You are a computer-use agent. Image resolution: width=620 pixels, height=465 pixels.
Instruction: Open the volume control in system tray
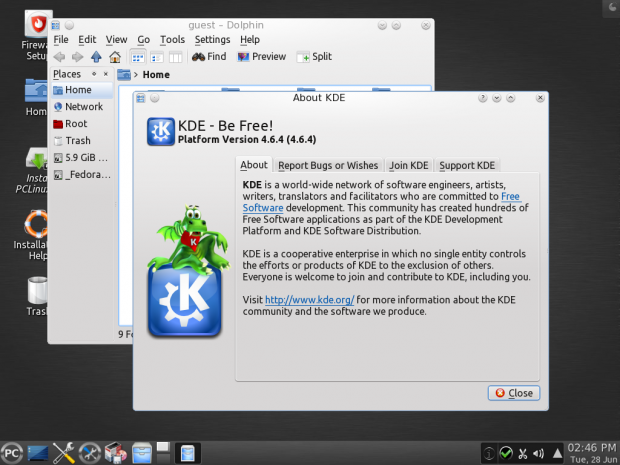[539, 453]
